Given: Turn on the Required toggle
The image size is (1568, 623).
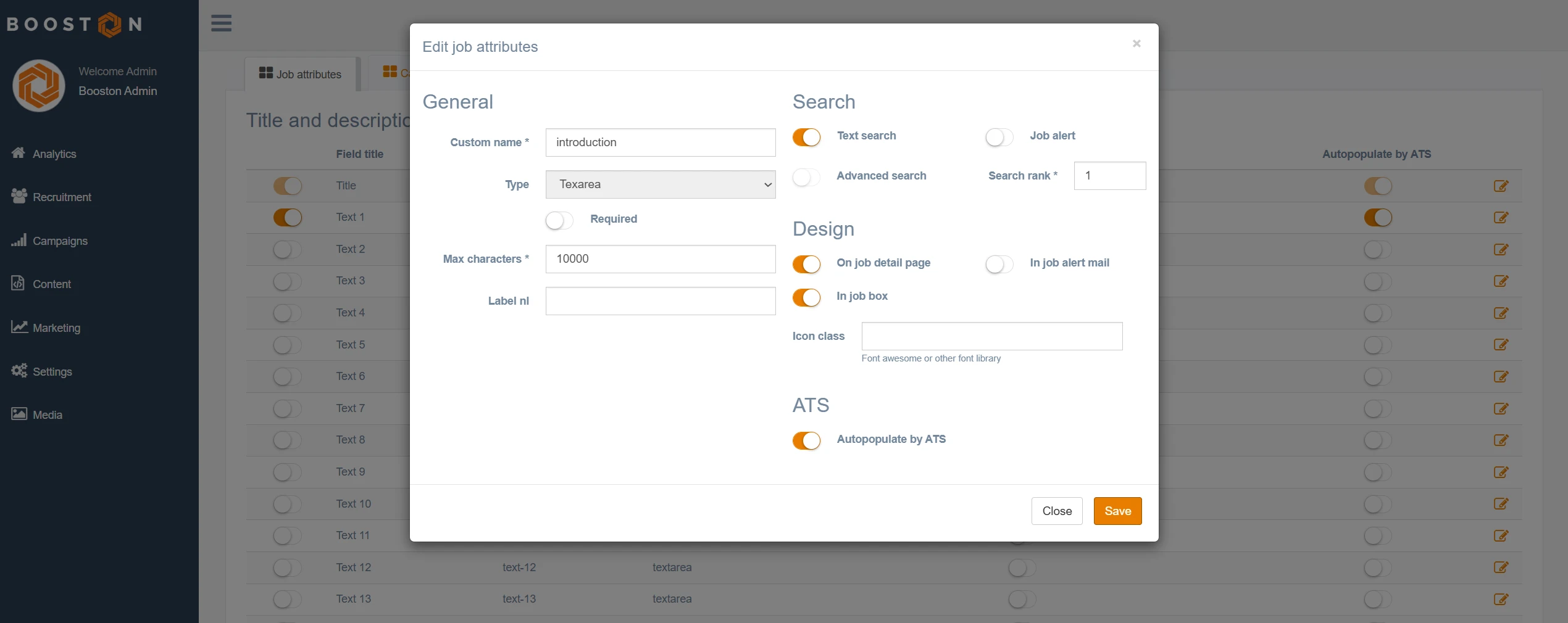Looking at the screenshot, I should (x=559, y=220).
